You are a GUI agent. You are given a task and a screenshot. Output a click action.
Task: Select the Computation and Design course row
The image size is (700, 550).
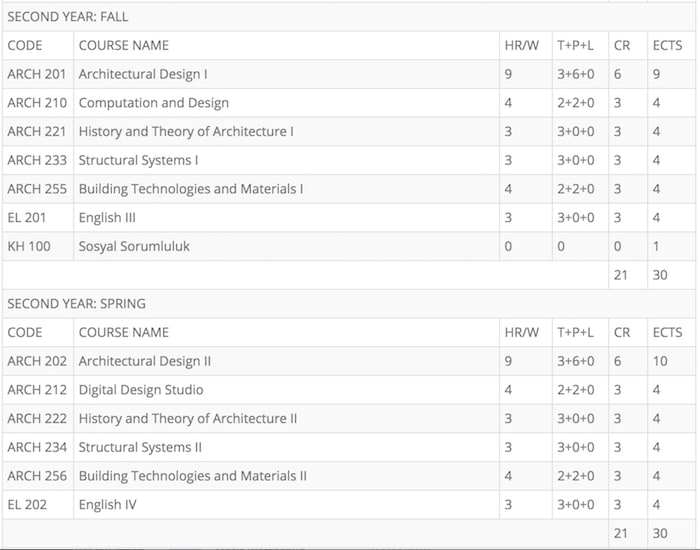tap(349, 103)
